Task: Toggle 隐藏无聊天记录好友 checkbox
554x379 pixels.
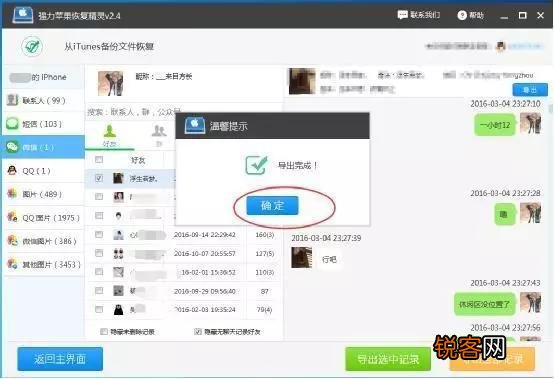Action: click(x=198, y=331)
